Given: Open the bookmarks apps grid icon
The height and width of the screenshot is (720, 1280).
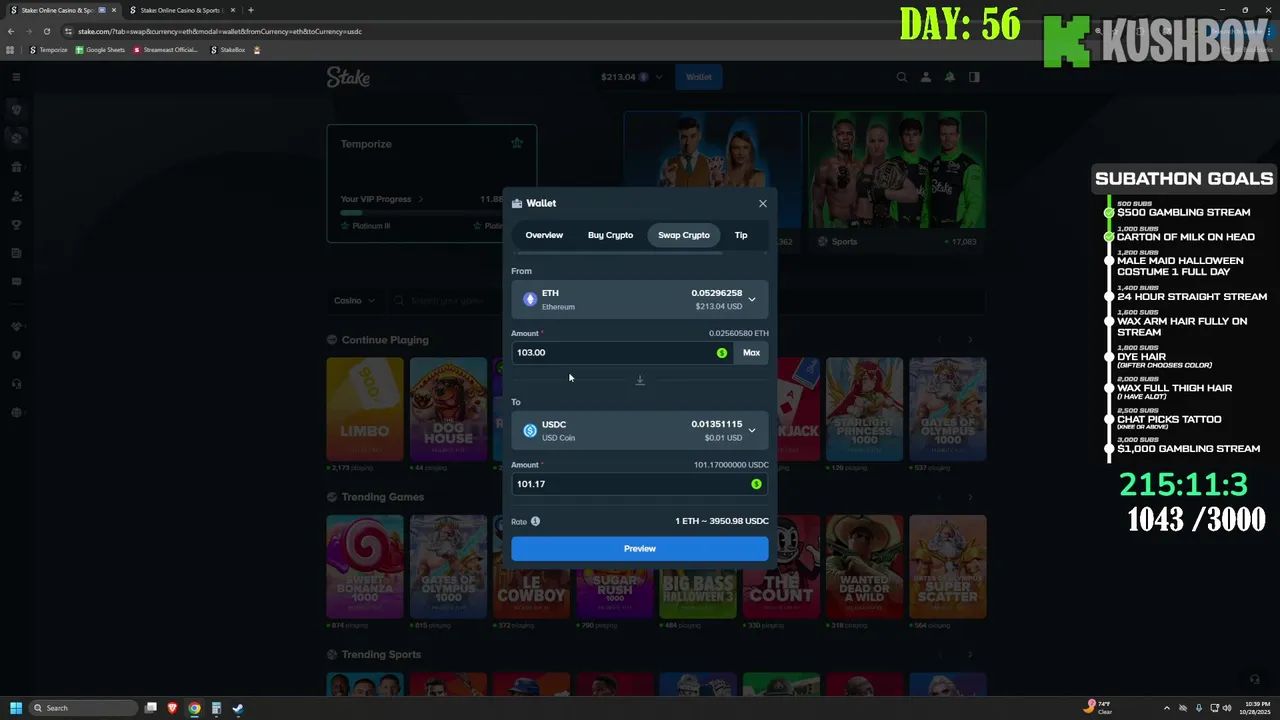Looking at the screenshot, I should [x=11, y=50].
